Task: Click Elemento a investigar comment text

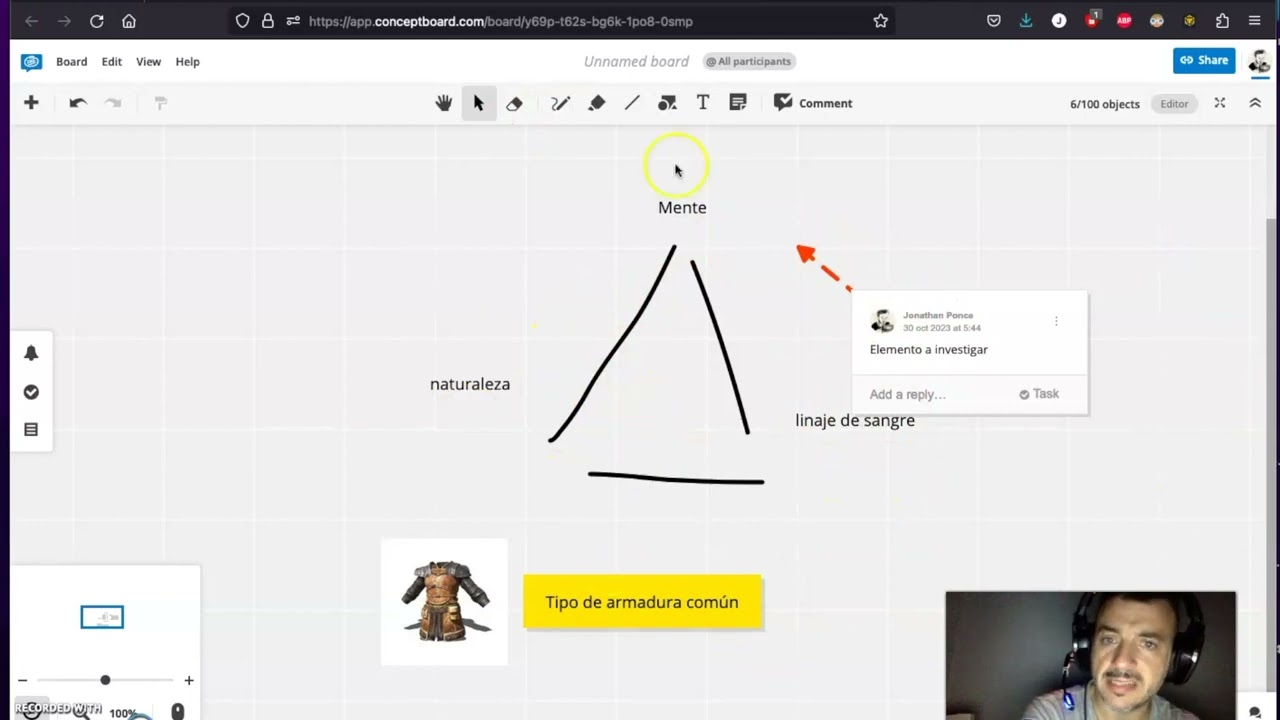Action: tap(929, 349)
